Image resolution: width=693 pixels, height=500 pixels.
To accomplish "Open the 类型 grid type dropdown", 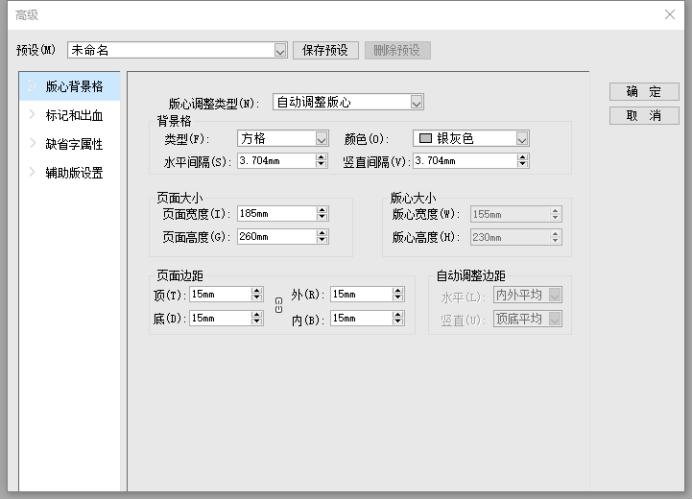I will click(x=321, y=139).
